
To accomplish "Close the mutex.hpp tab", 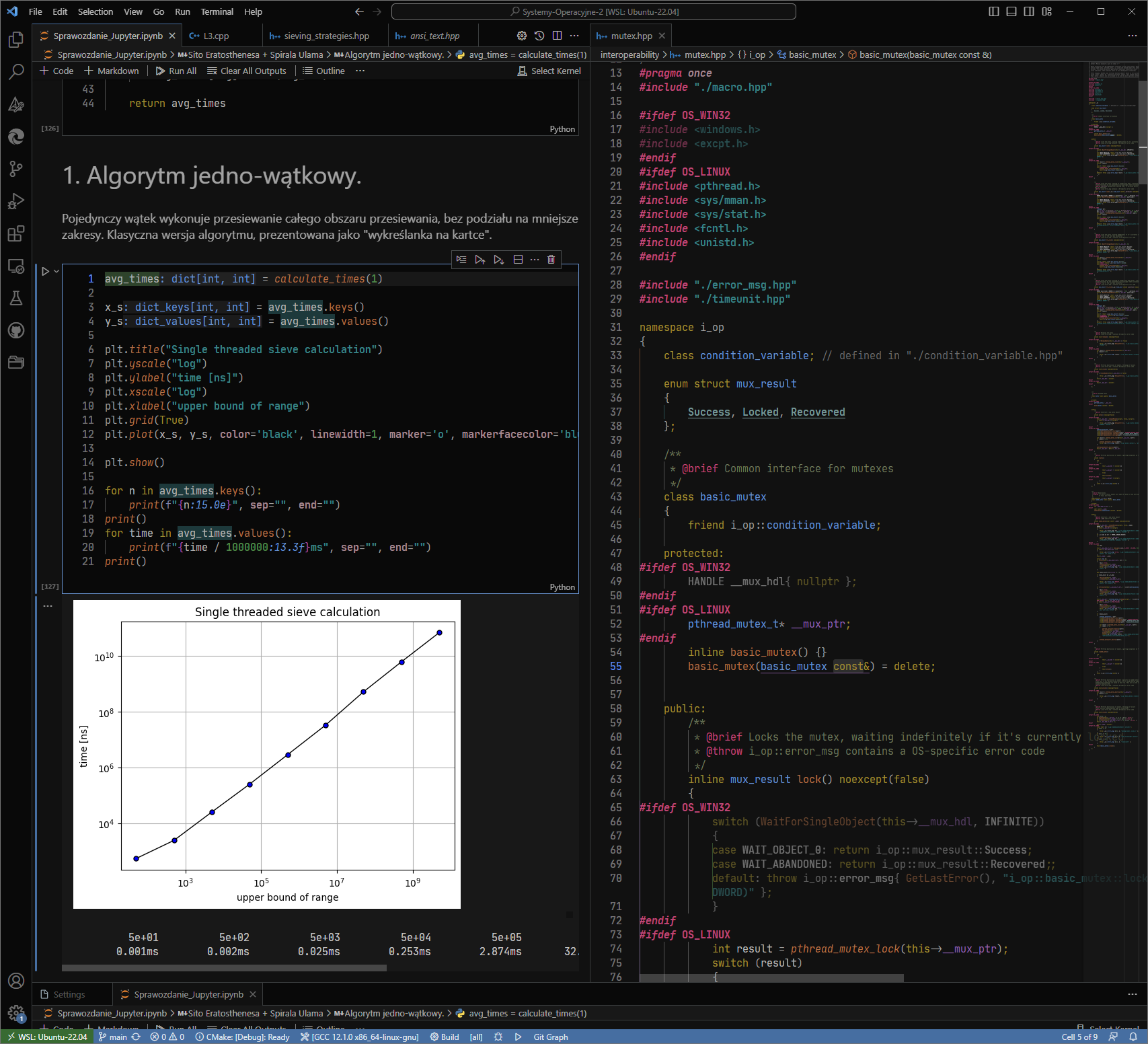I will [x=662, y=36].
